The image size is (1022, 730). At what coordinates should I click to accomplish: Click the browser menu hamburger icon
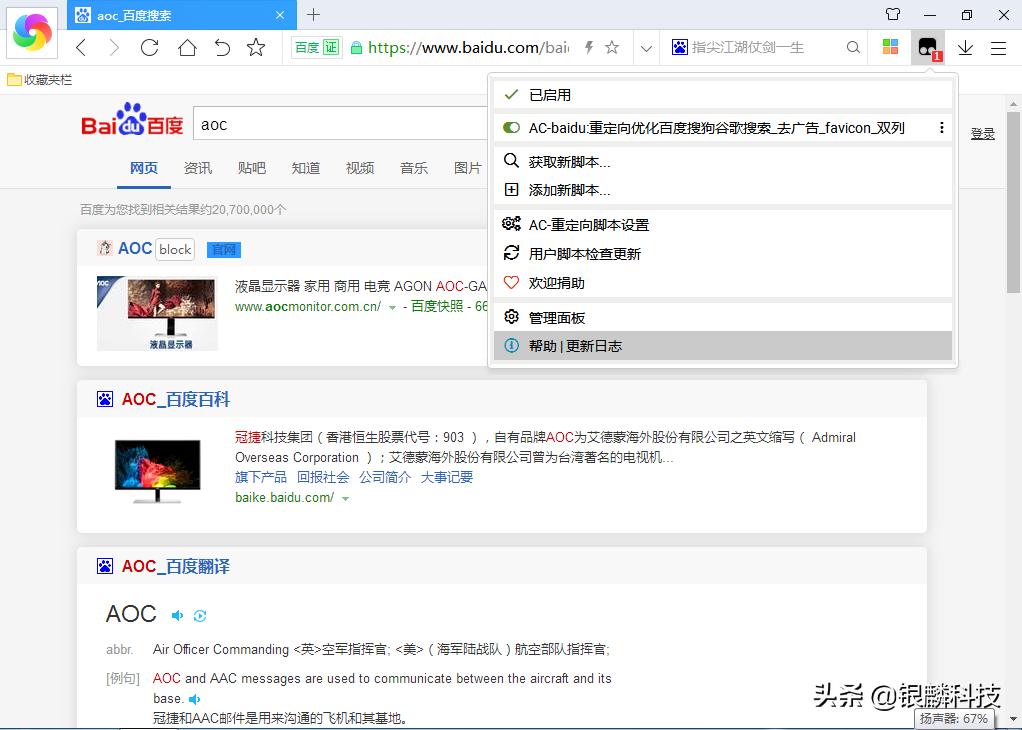998,47
